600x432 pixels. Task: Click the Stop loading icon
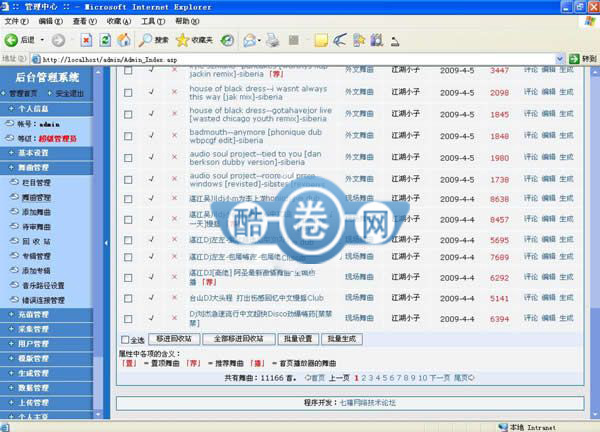pos(86,40)
